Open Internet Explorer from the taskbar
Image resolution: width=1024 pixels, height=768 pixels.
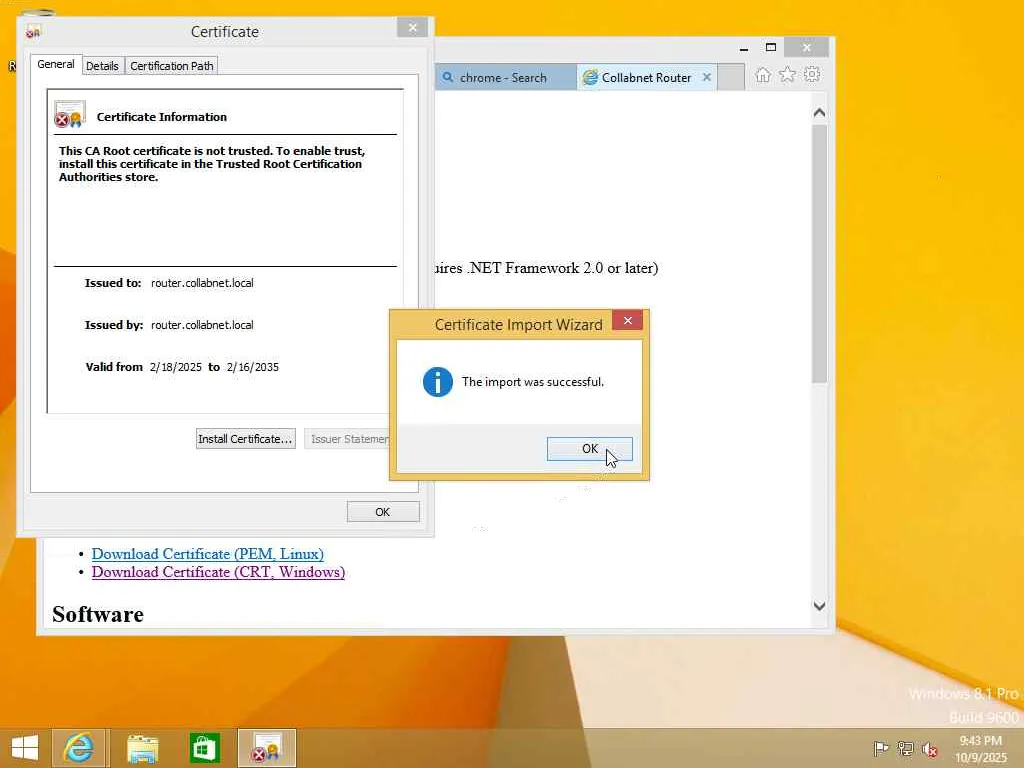point(79,748)
